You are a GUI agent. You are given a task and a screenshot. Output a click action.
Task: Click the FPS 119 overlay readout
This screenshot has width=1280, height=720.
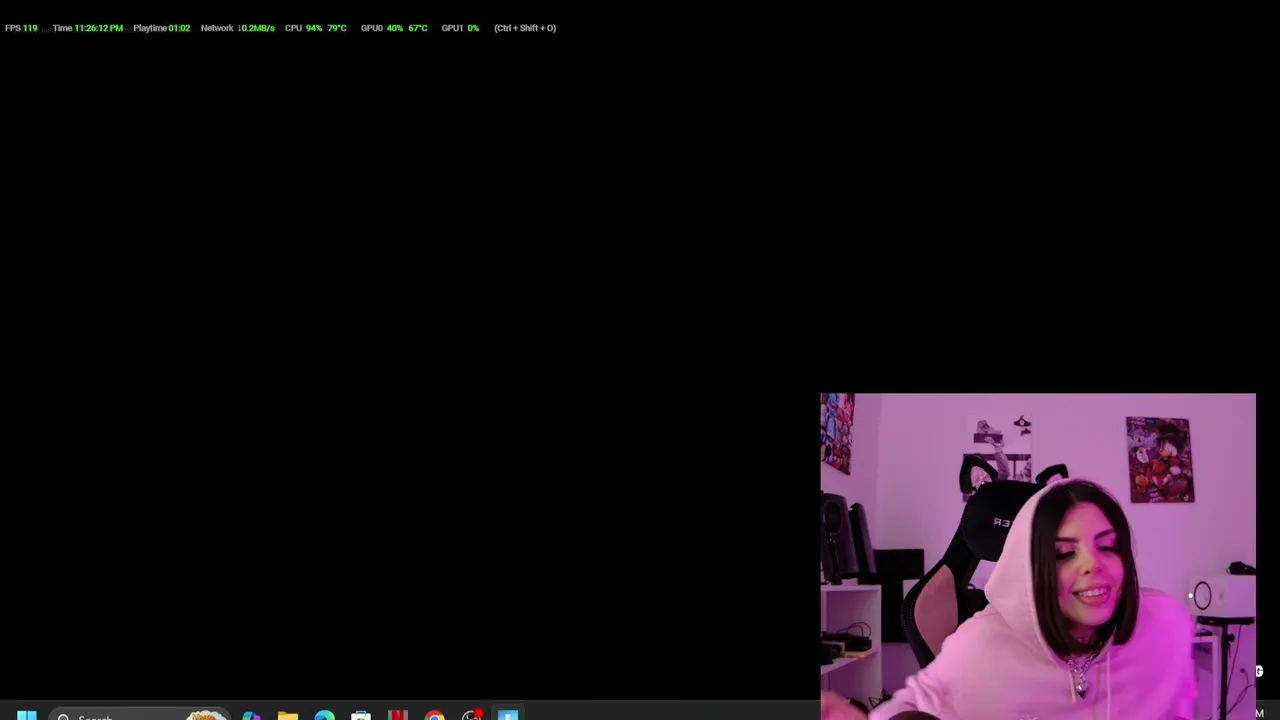[21, 28]
